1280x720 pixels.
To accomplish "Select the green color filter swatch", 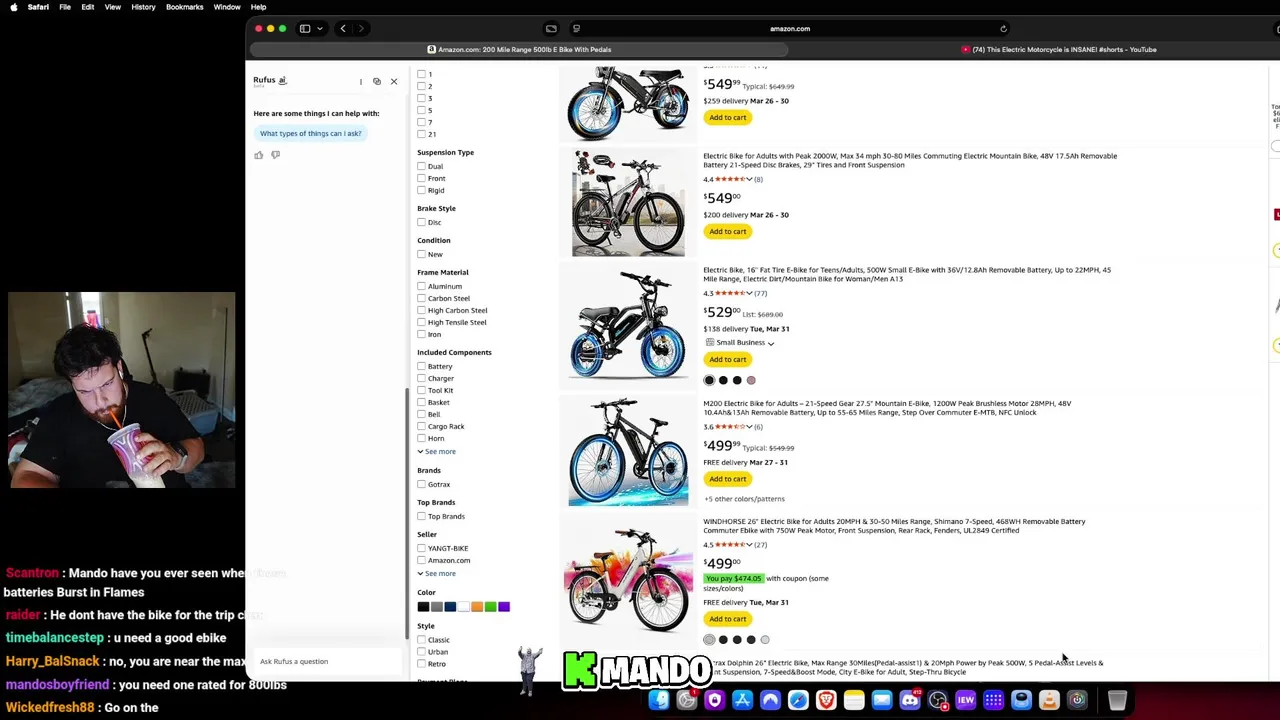I will click(490, 607).
